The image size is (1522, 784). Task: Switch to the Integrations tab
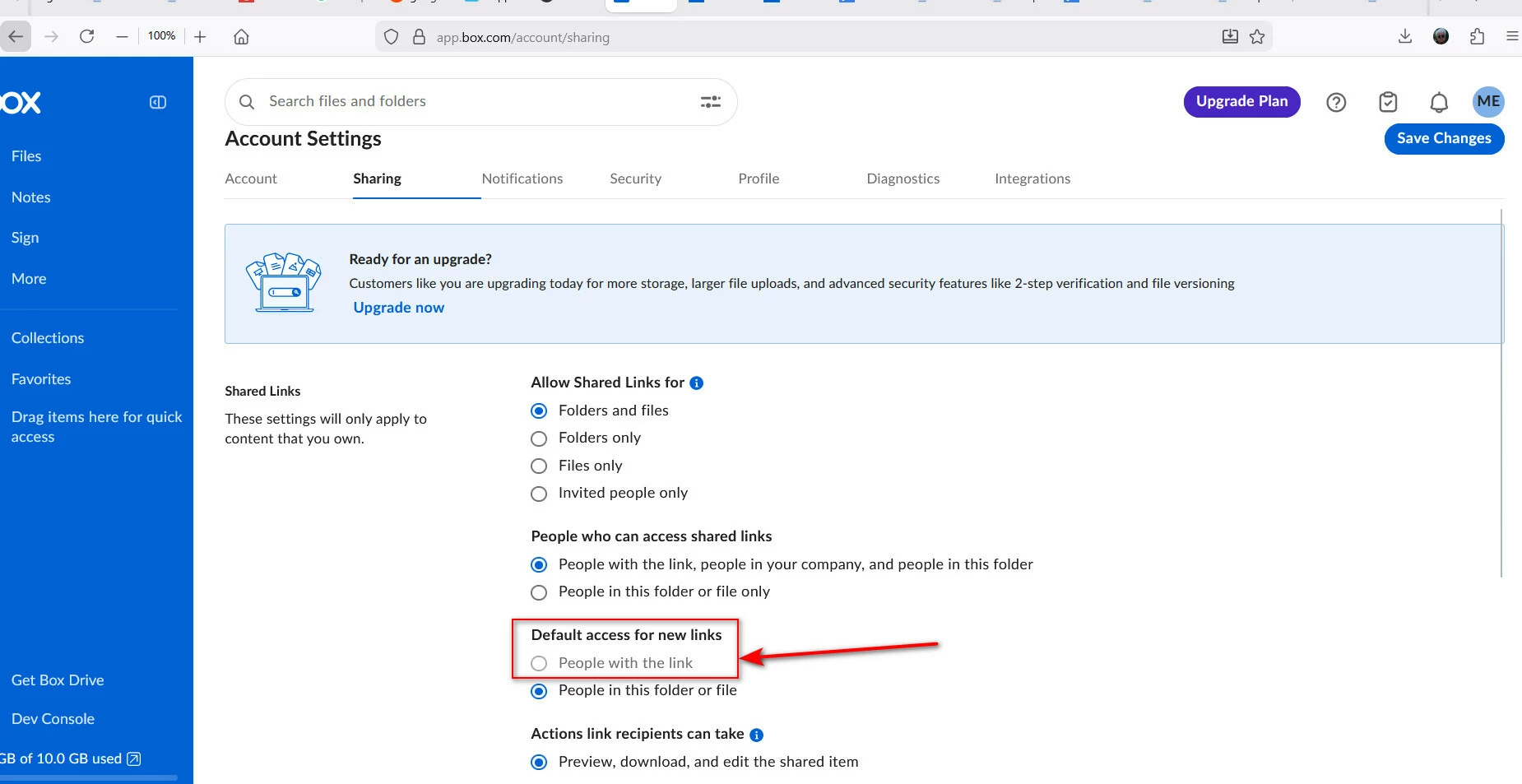coord(1032,179)
